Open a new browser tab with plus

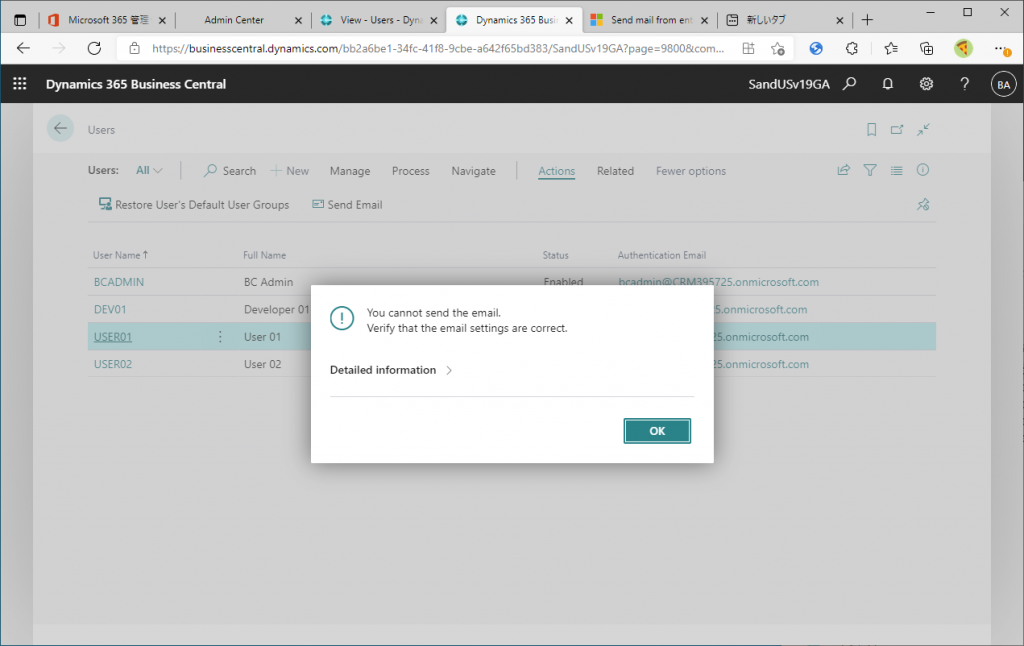click(867, 20)
